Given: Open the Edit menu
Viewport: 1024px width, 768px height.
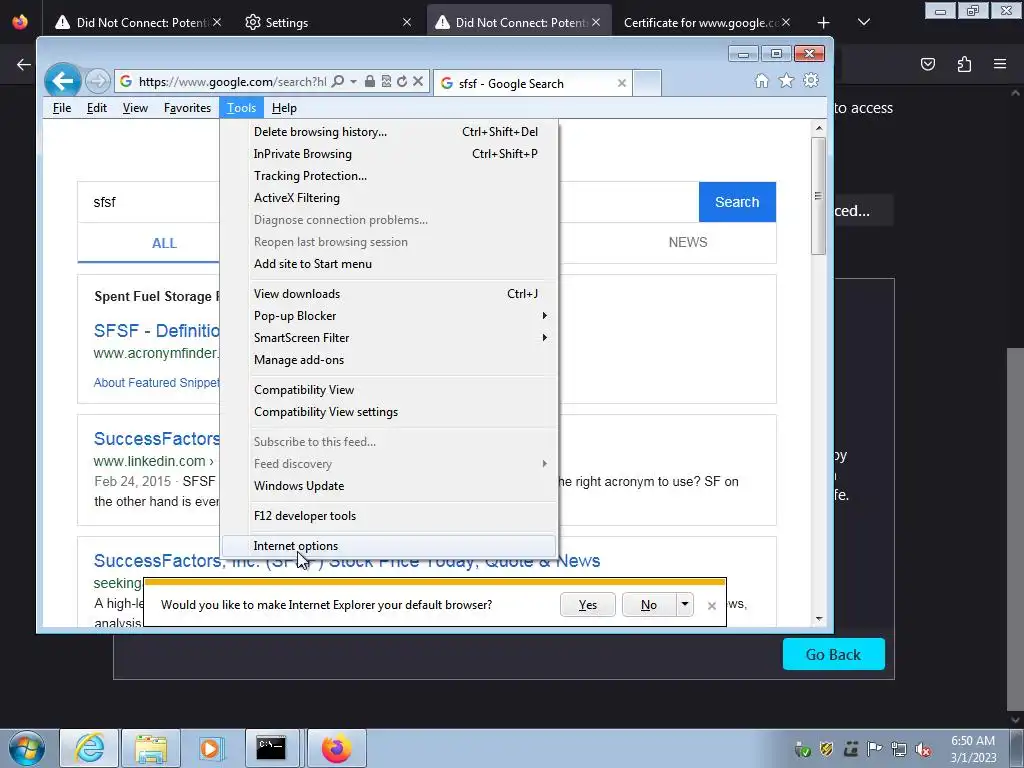Looking at the screenshot, I should pos(97,108).
